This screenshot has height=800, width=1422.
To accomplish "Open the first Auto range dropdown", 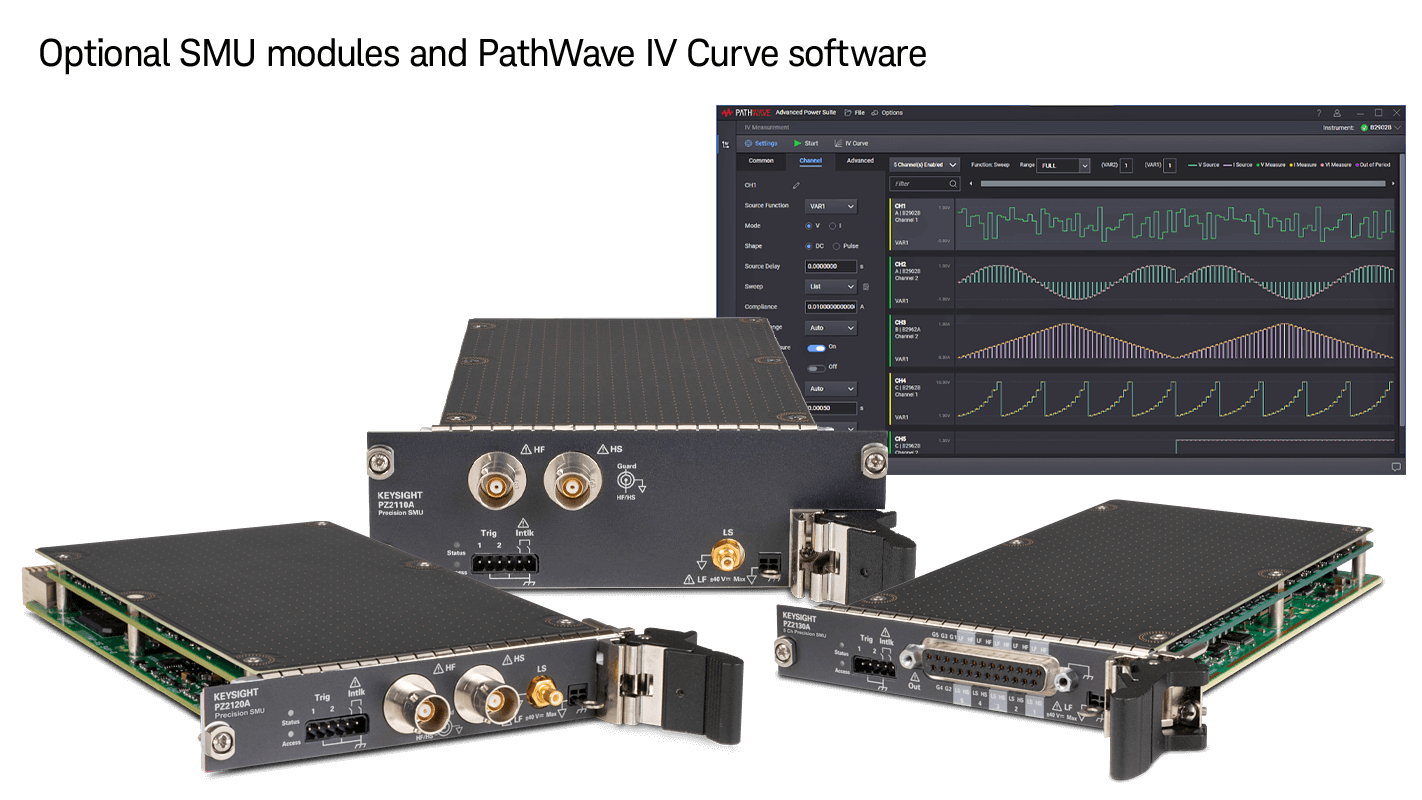I will coord(831,327).
